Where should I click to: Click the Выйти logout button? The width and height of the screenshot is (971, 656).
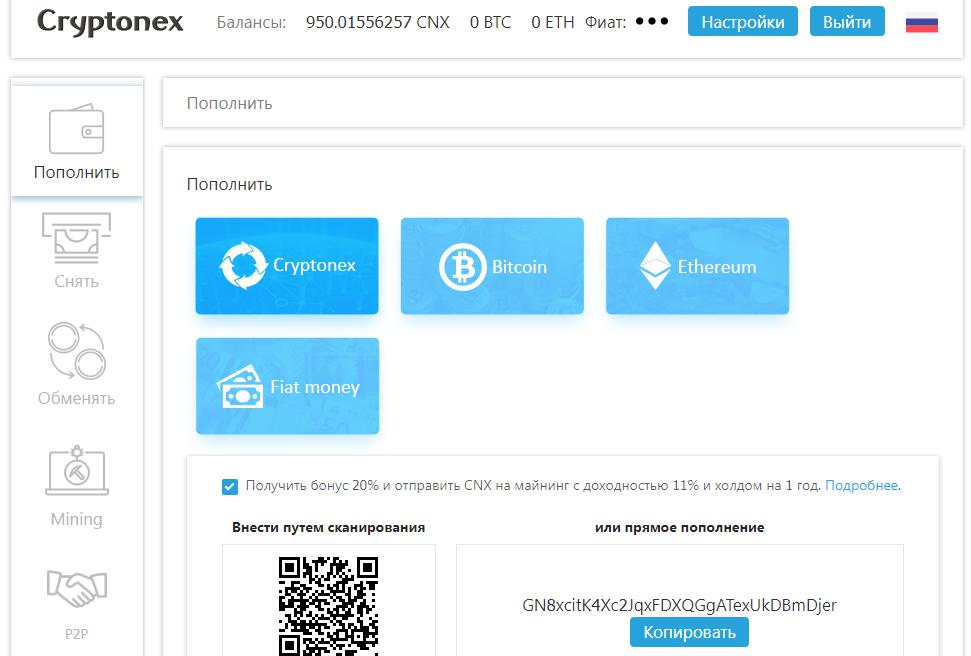tap(847, 22)
